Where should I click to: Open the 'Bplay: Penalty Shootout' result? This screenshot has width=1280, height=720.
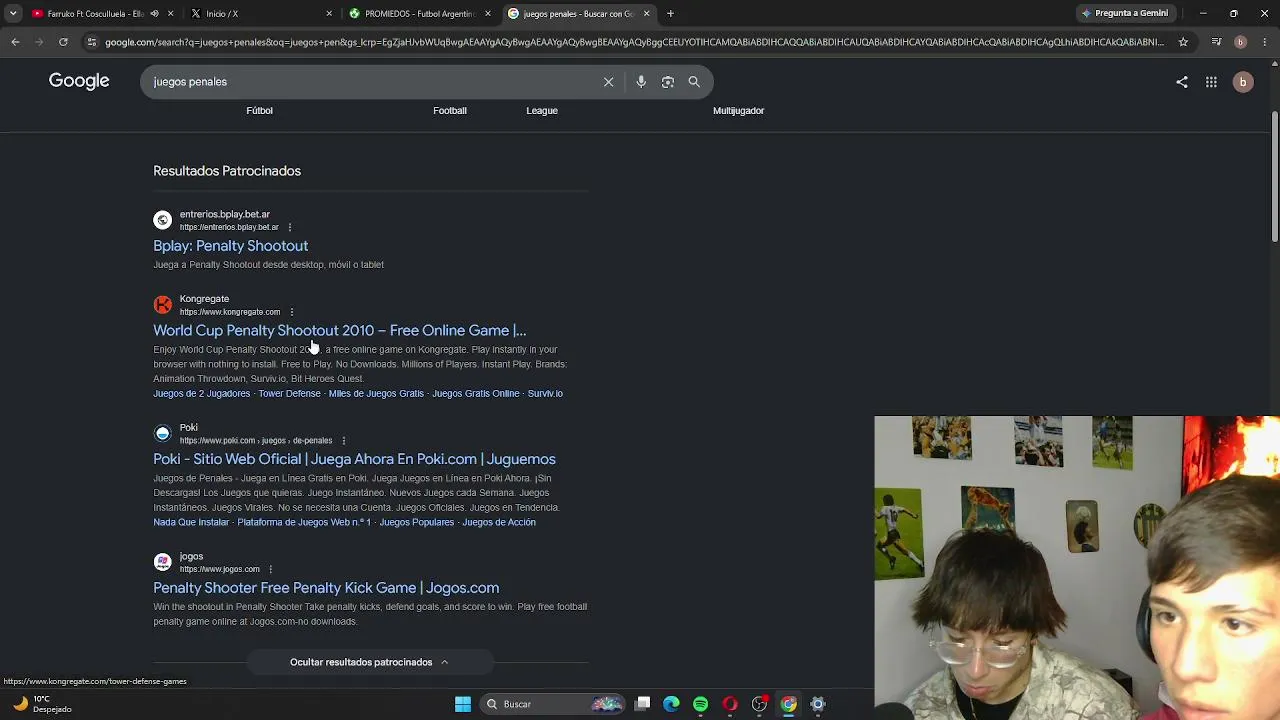click(x=230, y=246)
